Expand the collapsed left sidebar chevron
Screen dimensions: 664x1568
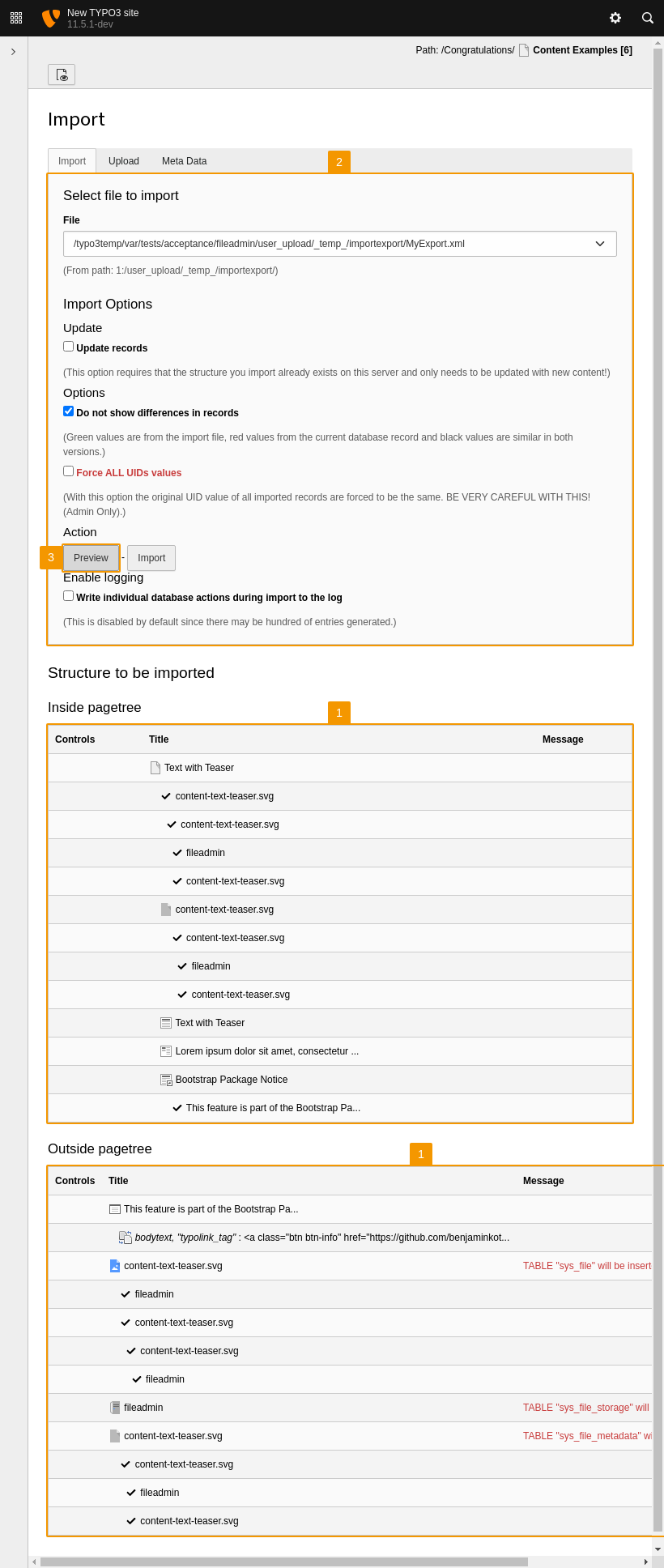coord(13,52)
